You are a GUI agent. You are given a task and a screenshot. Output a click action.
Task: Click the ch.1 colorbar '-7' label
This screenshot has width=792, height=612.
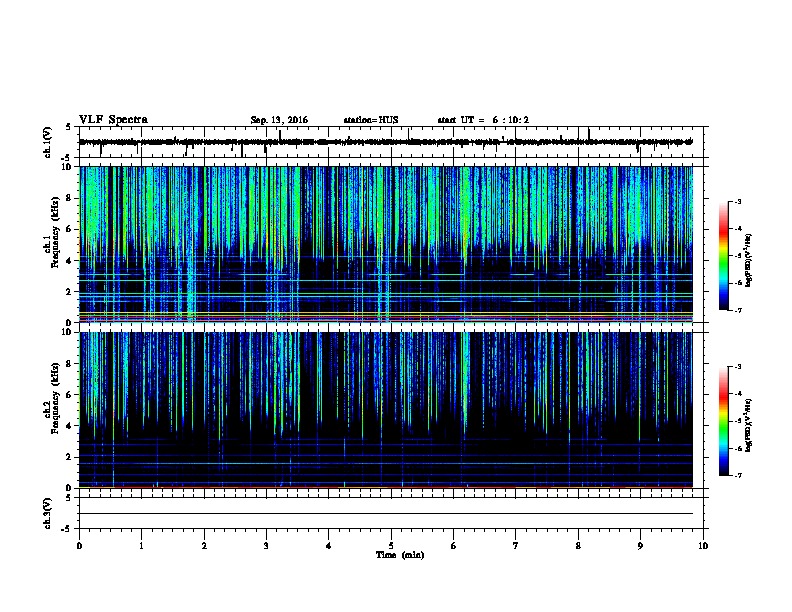(x=738, y=310)
